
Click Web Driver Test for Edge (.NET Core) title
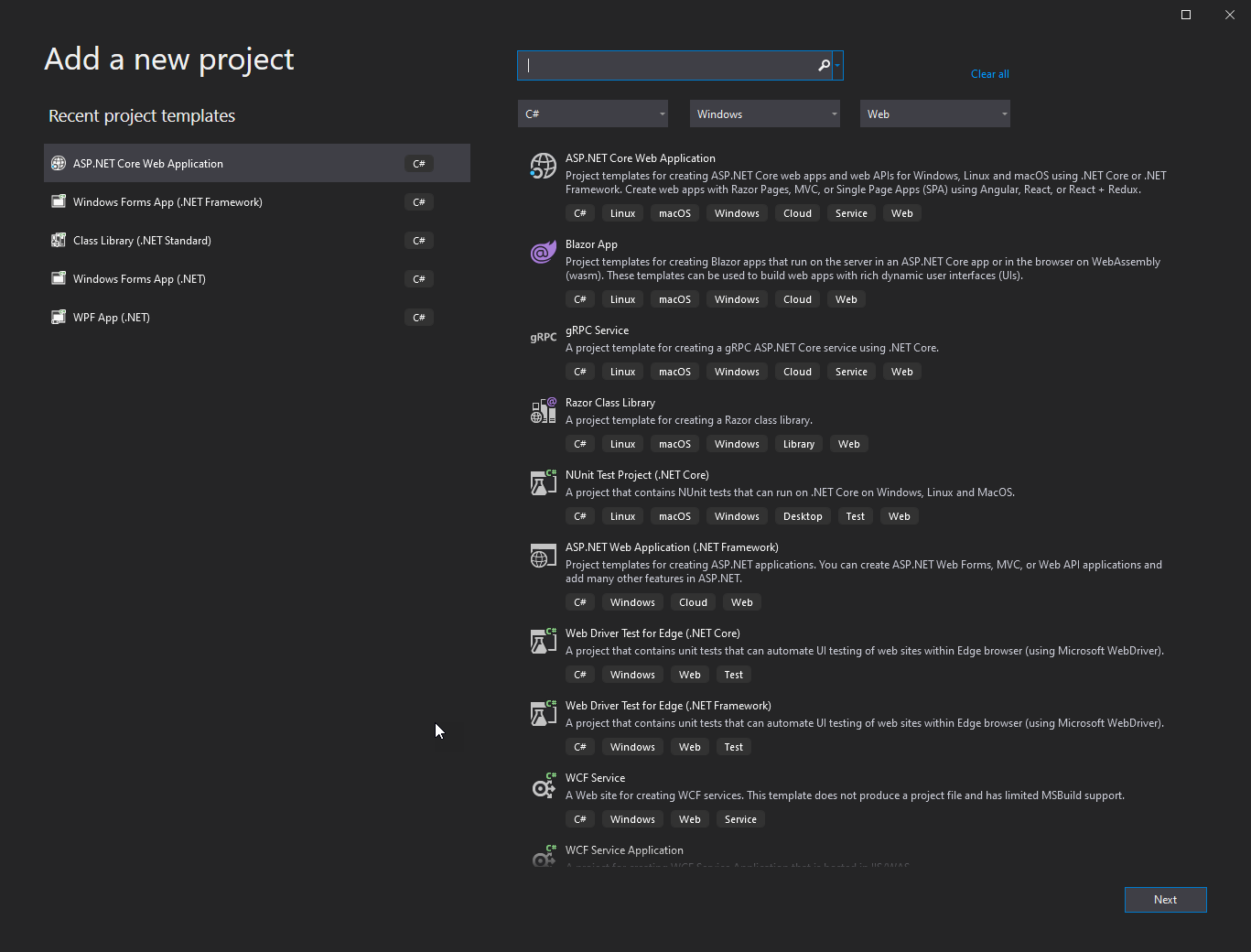652,633
